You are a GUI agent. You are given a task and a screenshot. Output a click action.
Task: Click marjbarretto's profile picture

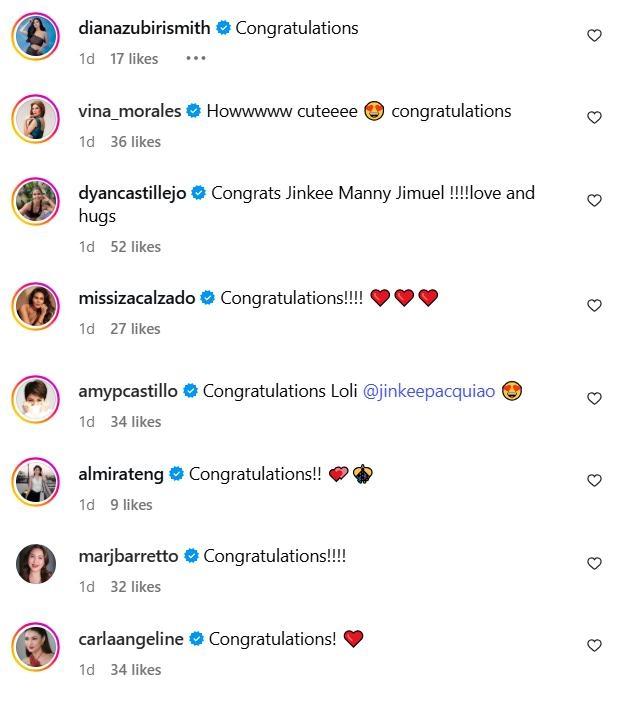tap(36, 564)
